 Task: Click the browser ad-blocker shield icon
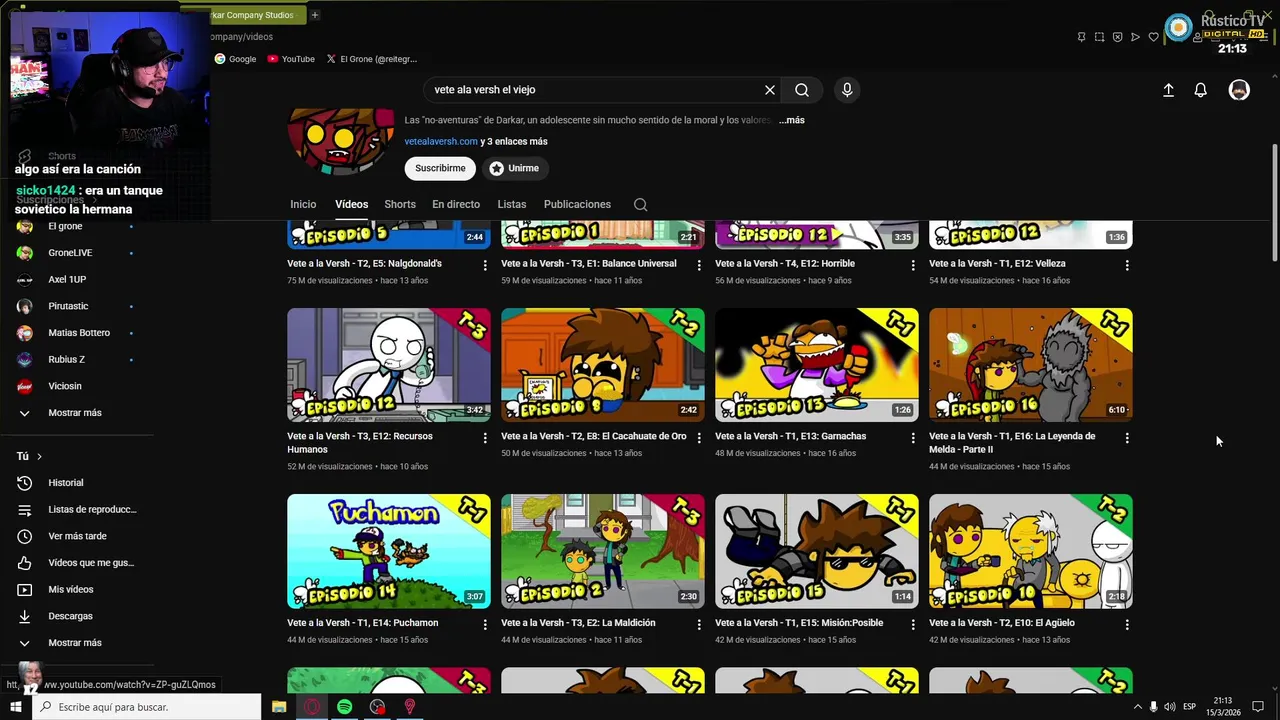(1117, 37)
